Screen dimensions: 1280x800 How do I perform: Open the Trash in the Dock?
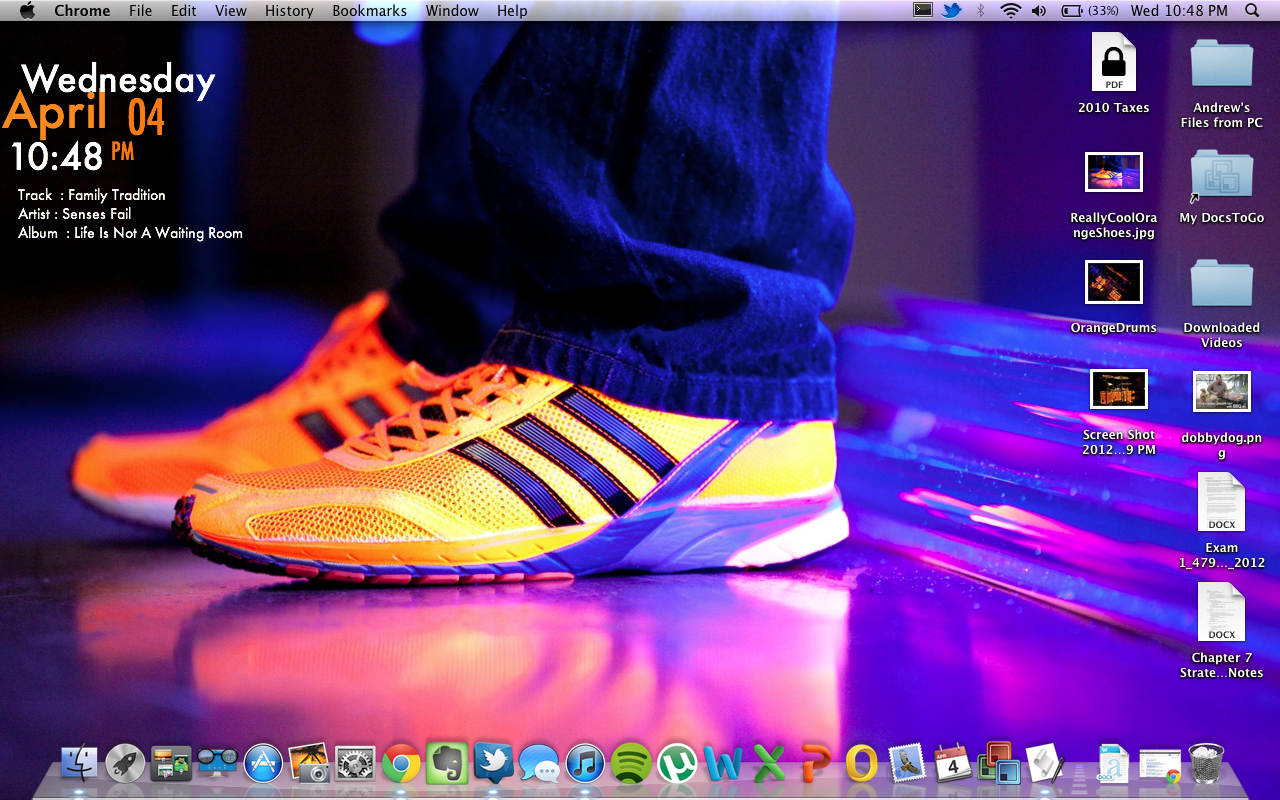[1207, 763]
